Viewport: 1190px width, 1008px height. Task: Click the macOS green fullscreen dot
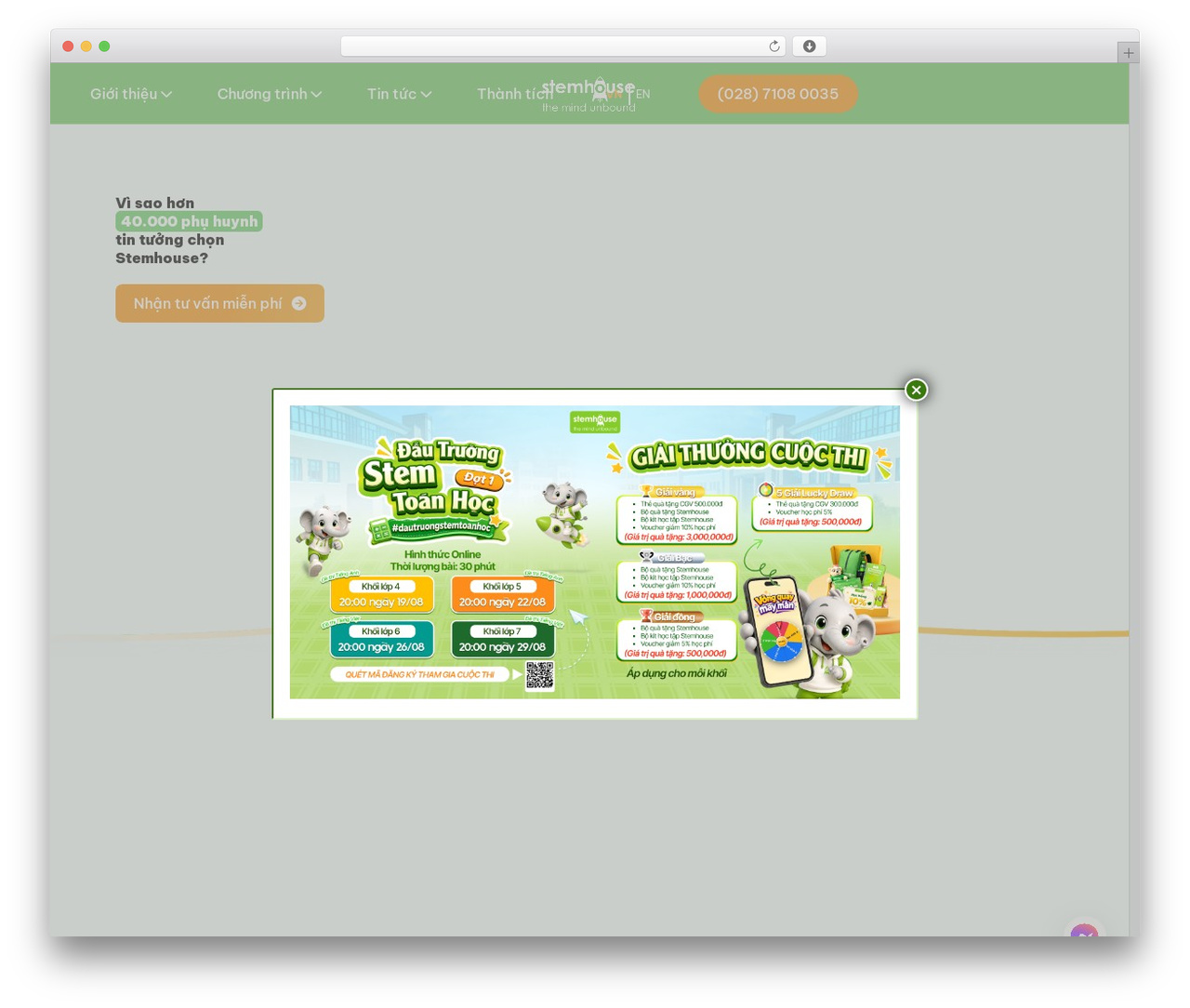coord(104,46)
